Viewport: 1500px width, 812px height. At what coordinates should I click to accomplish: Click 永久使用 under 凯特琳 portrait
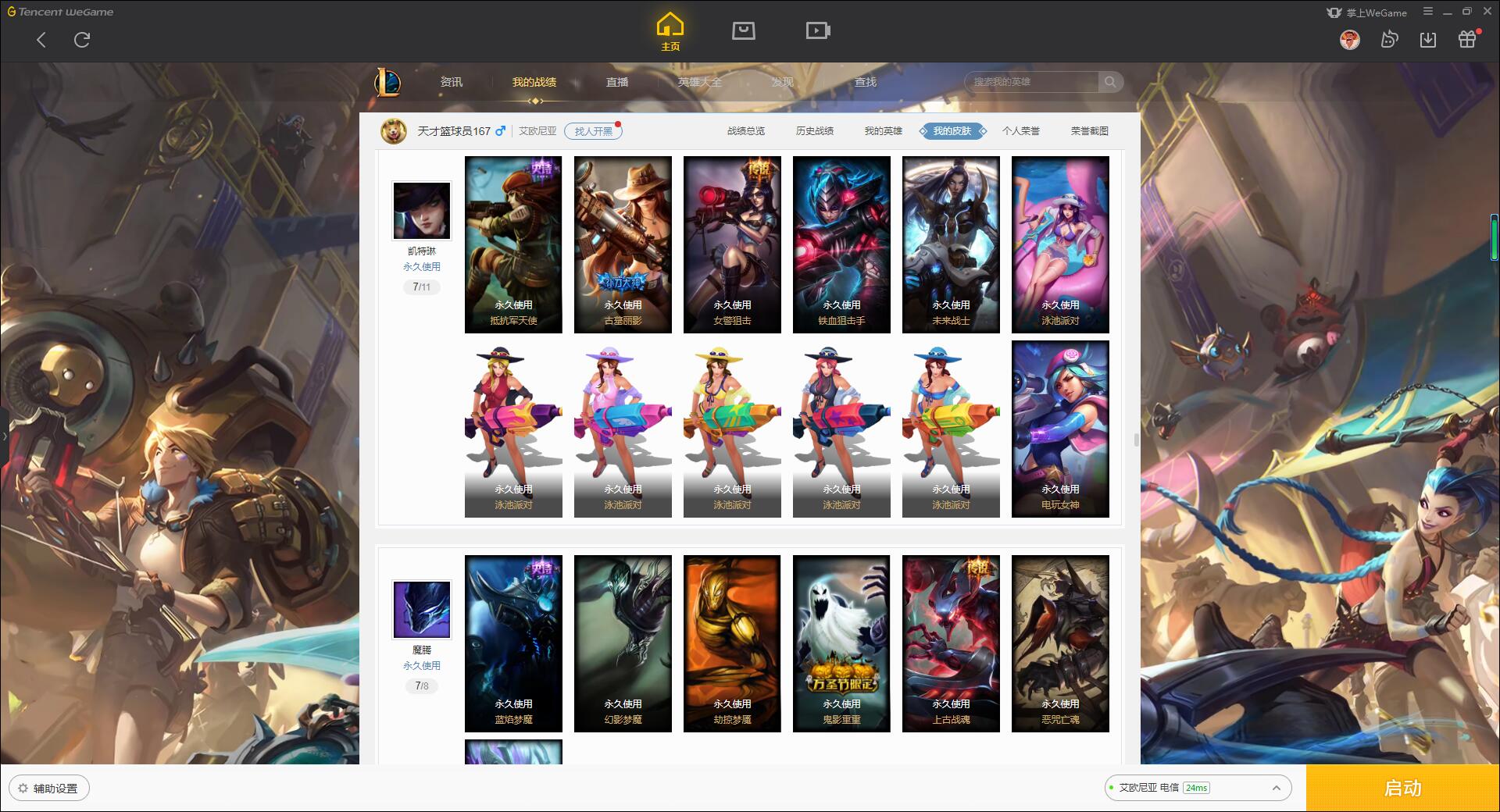point(422,267)
